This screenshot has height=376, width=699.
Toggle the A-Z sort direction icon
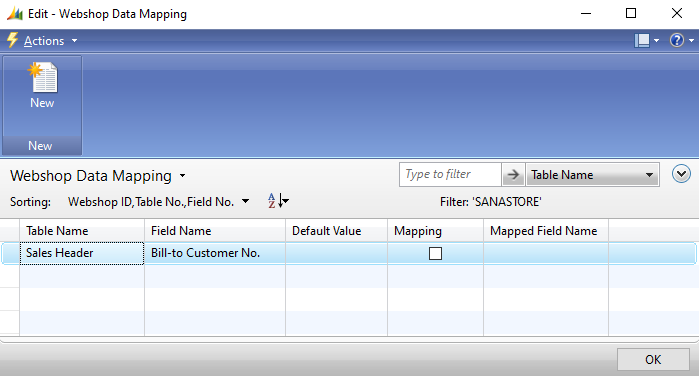(x=278, y=201)
